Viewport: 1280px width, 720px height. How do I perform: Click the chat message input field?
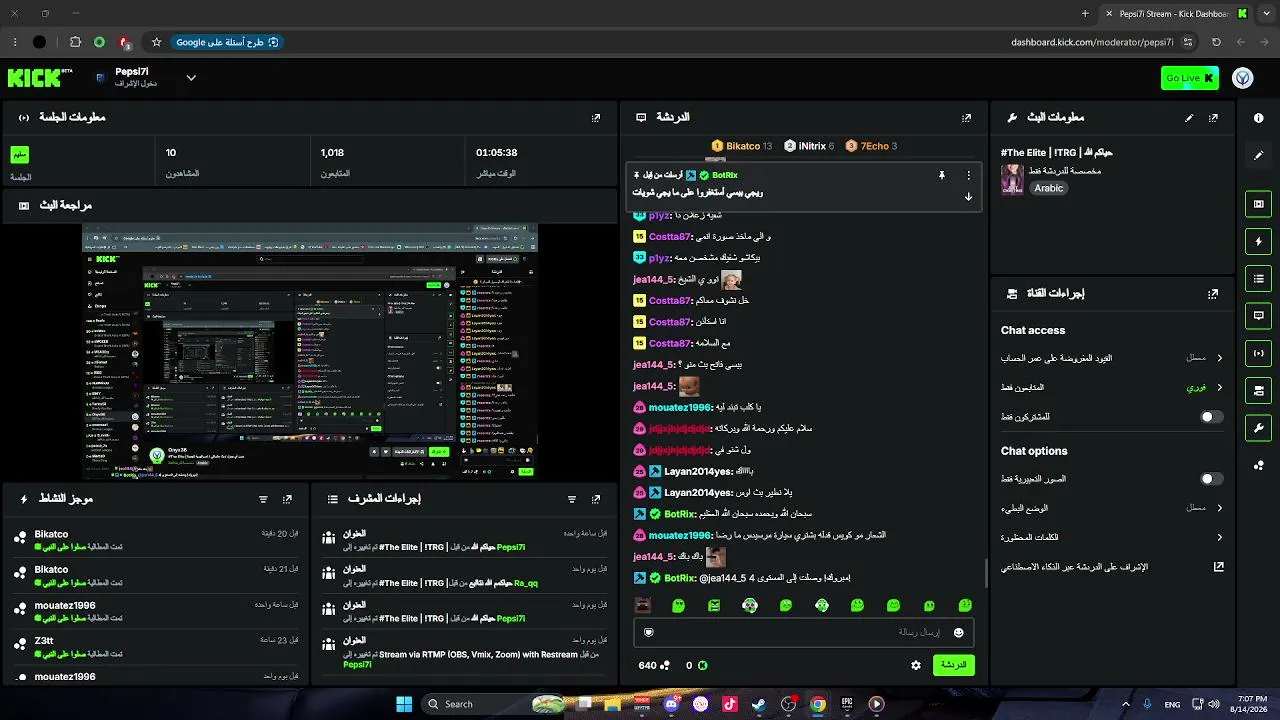[803, 633]
